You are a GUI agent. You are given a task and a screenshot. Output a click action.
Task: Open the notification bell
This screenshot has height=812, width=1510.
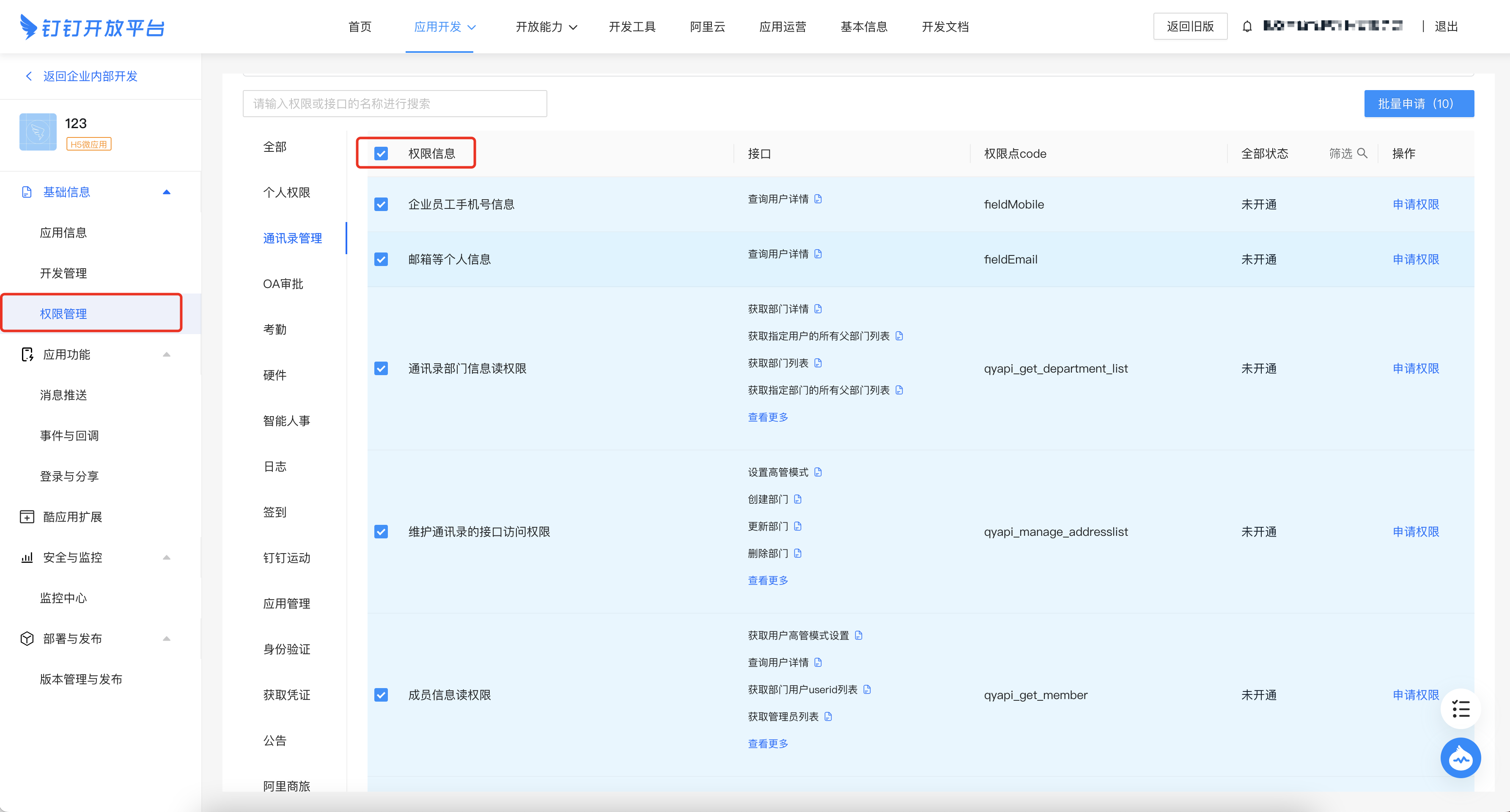pos(1247,26)
